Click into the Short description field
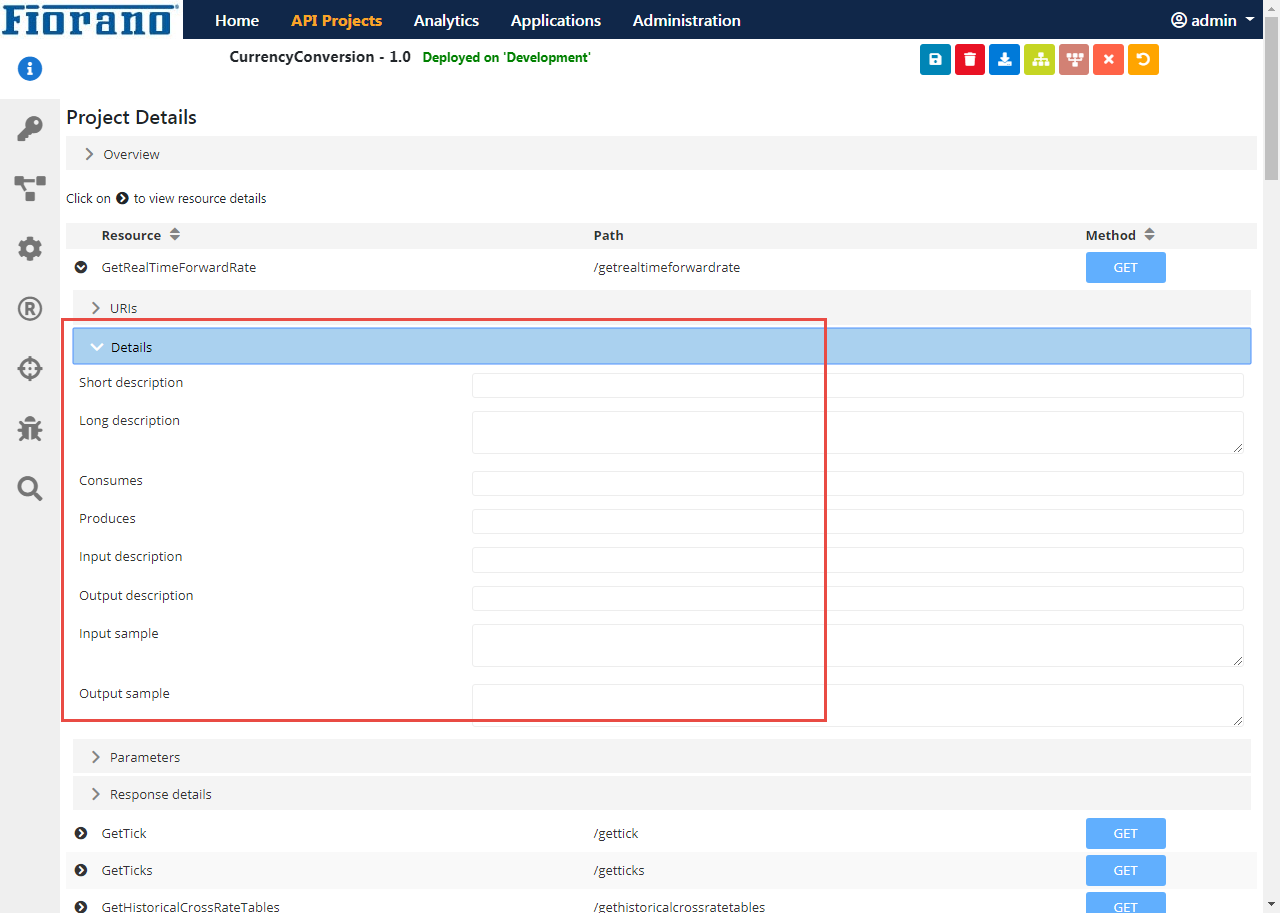 tap(857, 385)
